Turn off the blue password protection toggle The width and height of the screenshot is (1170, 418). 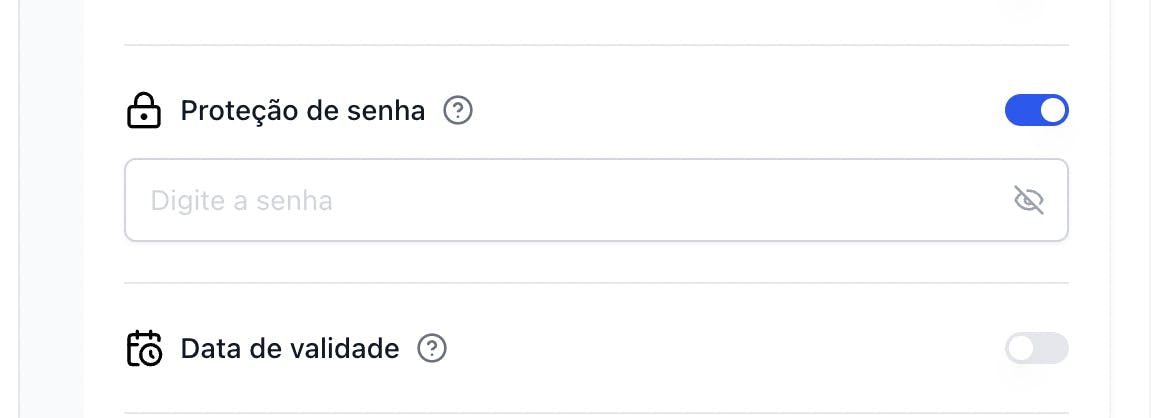coord(1036,110)
